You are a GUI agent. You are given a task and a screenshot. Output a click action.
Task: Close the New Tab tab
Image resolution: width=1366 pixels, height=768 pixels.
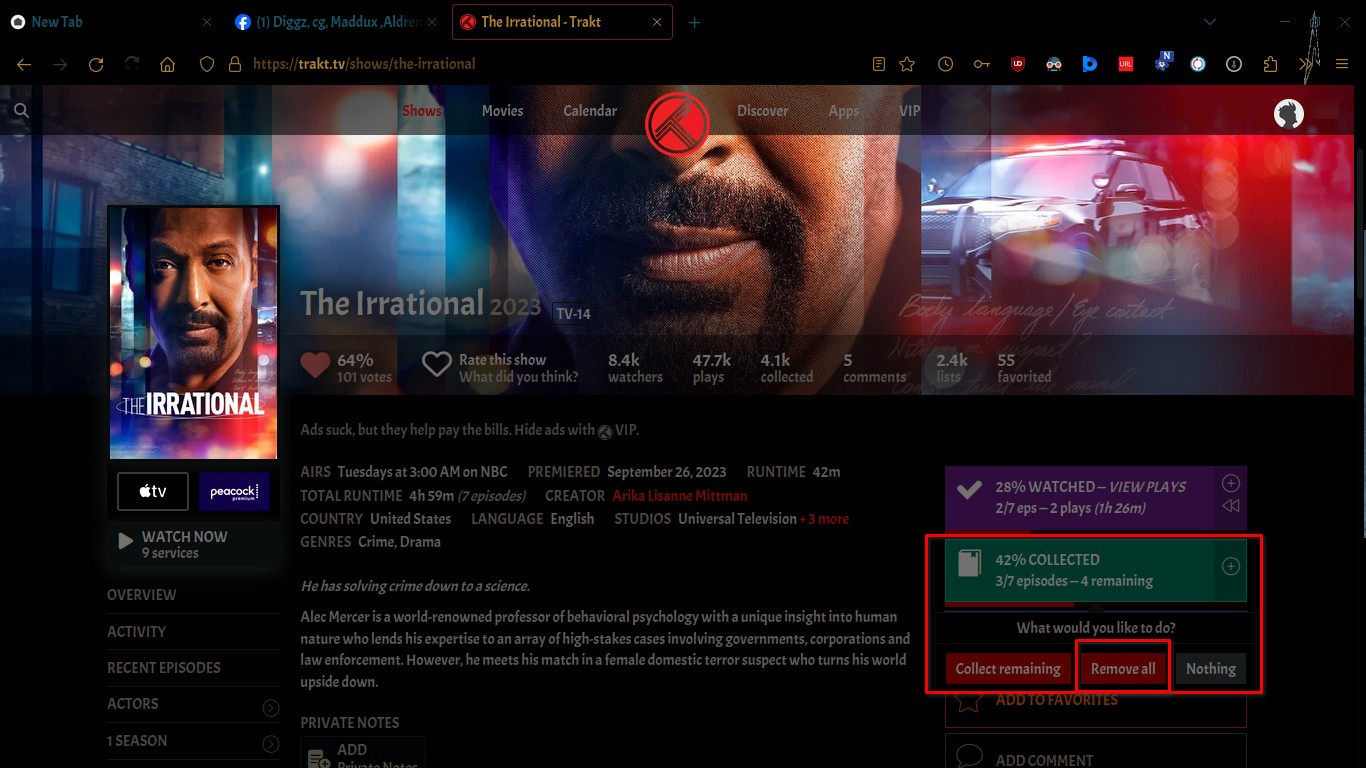click(207, 22)
